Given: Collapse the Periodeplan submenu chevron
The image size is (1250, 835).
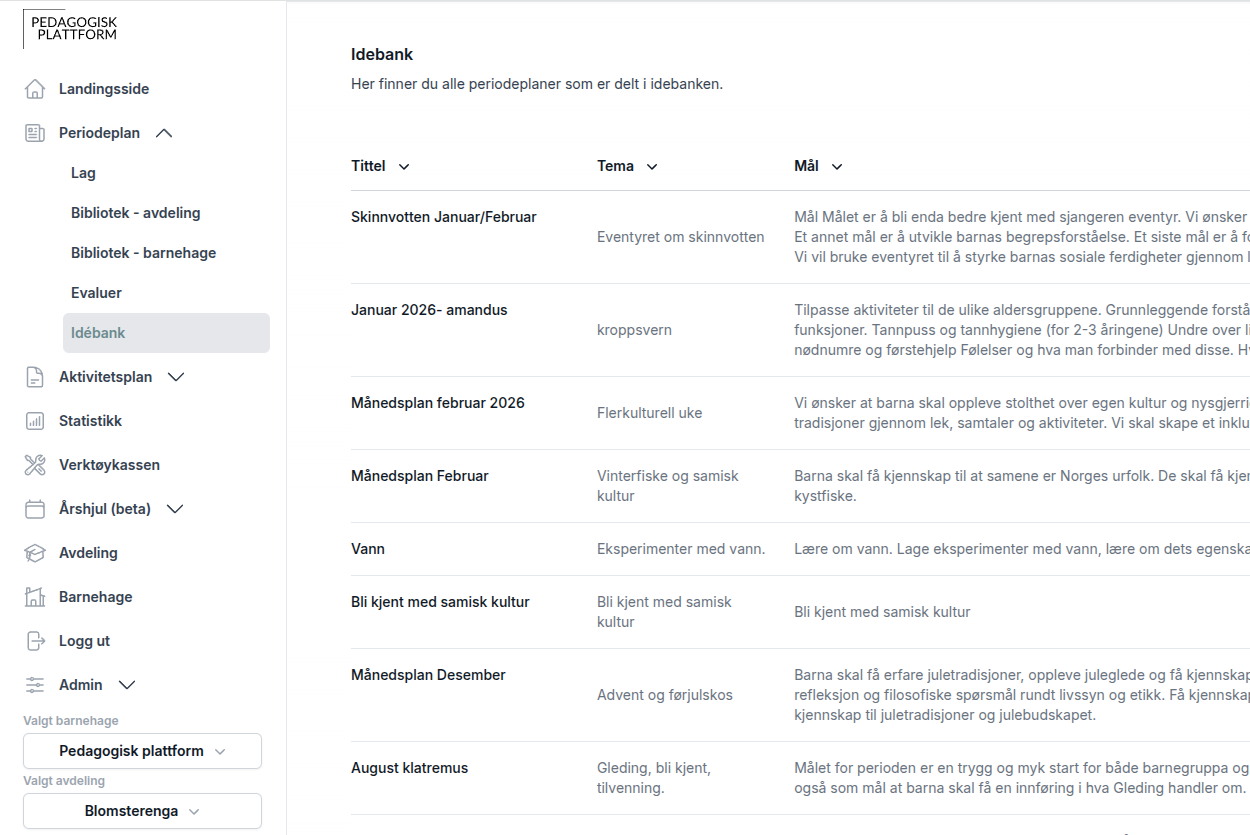Looking at the screenshot, I should point(165,133).
